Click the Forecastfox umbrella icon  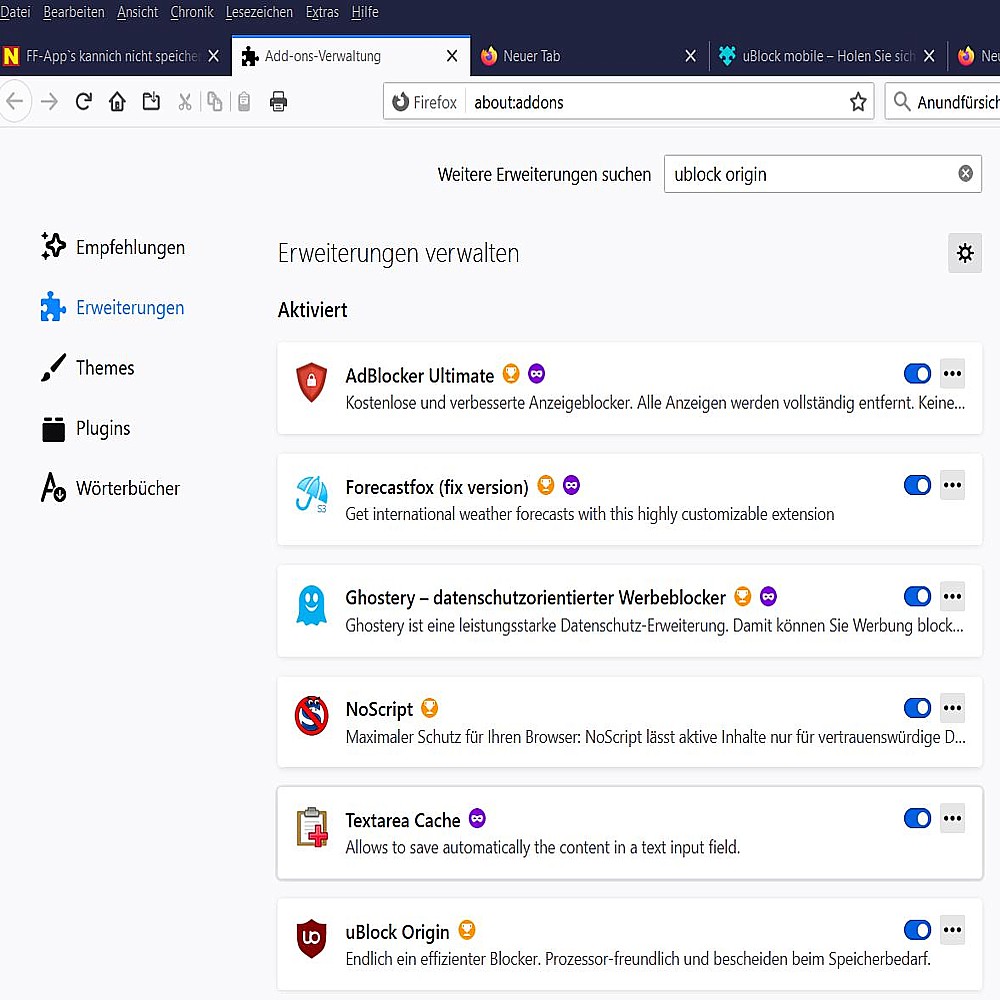311,494
